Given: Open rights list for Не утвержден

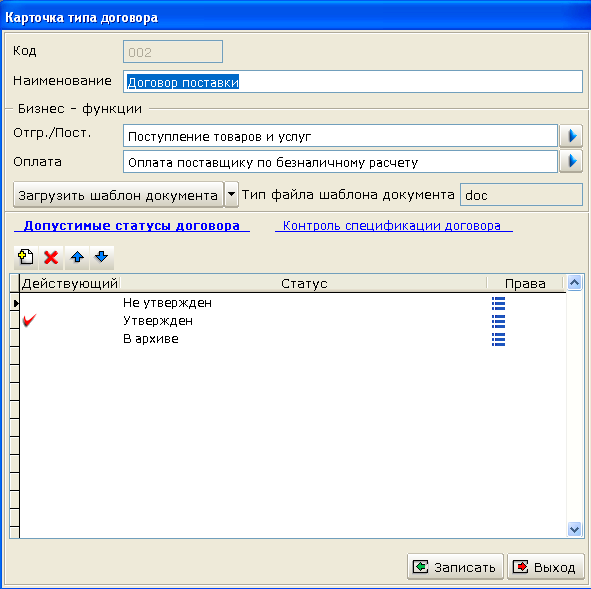Looking at the screenshot, I should pos(498,303).
